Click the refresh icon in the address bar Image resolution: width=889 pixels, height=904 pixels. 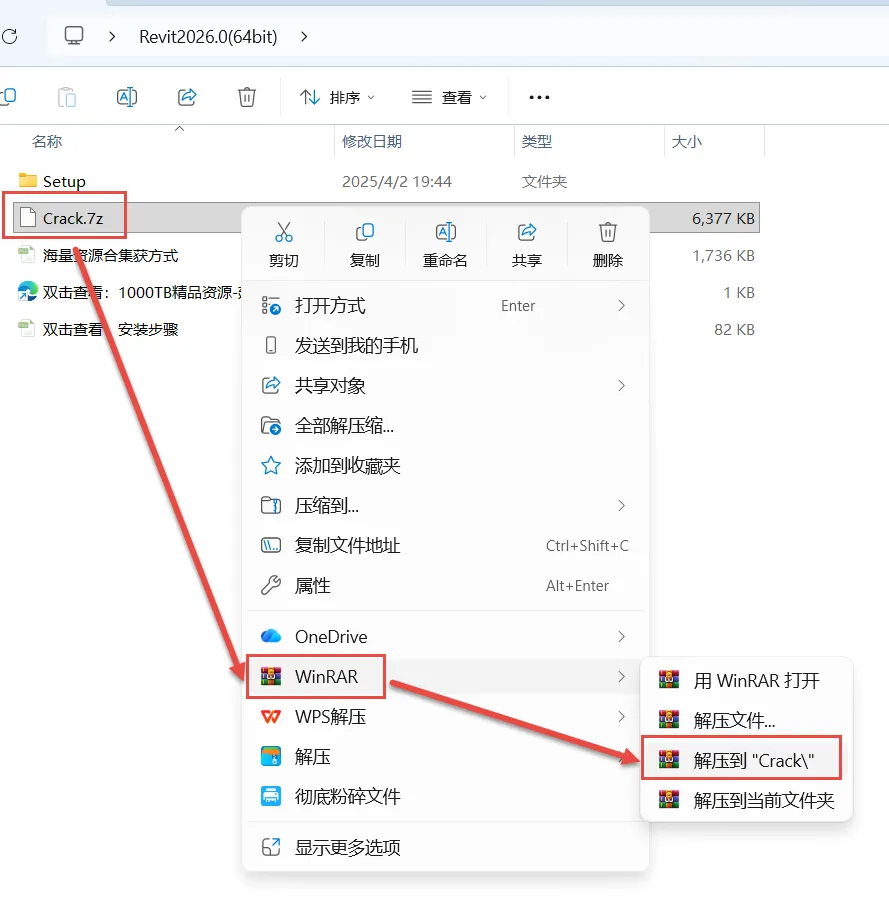click(10, 37)
